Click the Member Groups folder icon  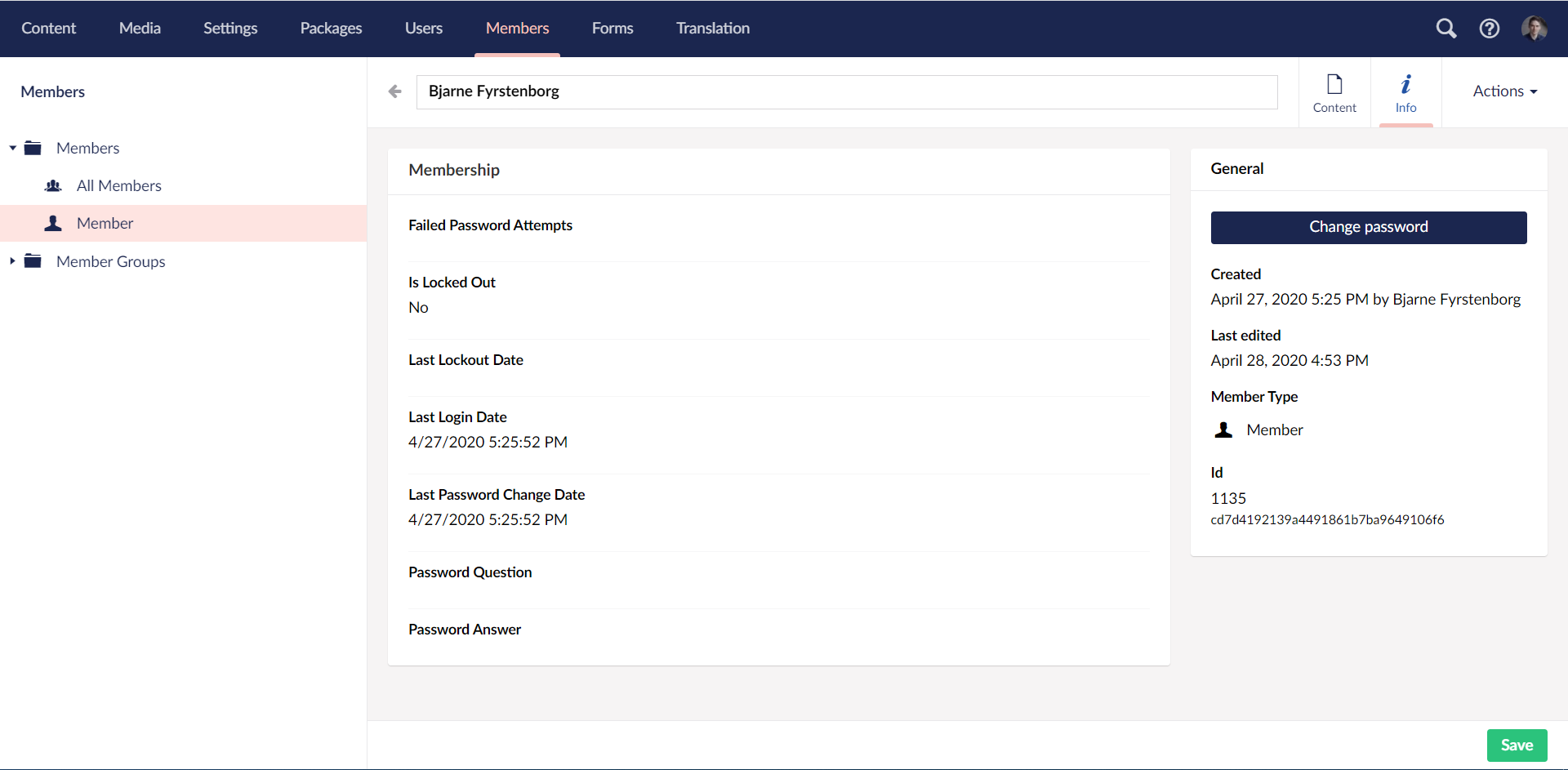(33, 261)
